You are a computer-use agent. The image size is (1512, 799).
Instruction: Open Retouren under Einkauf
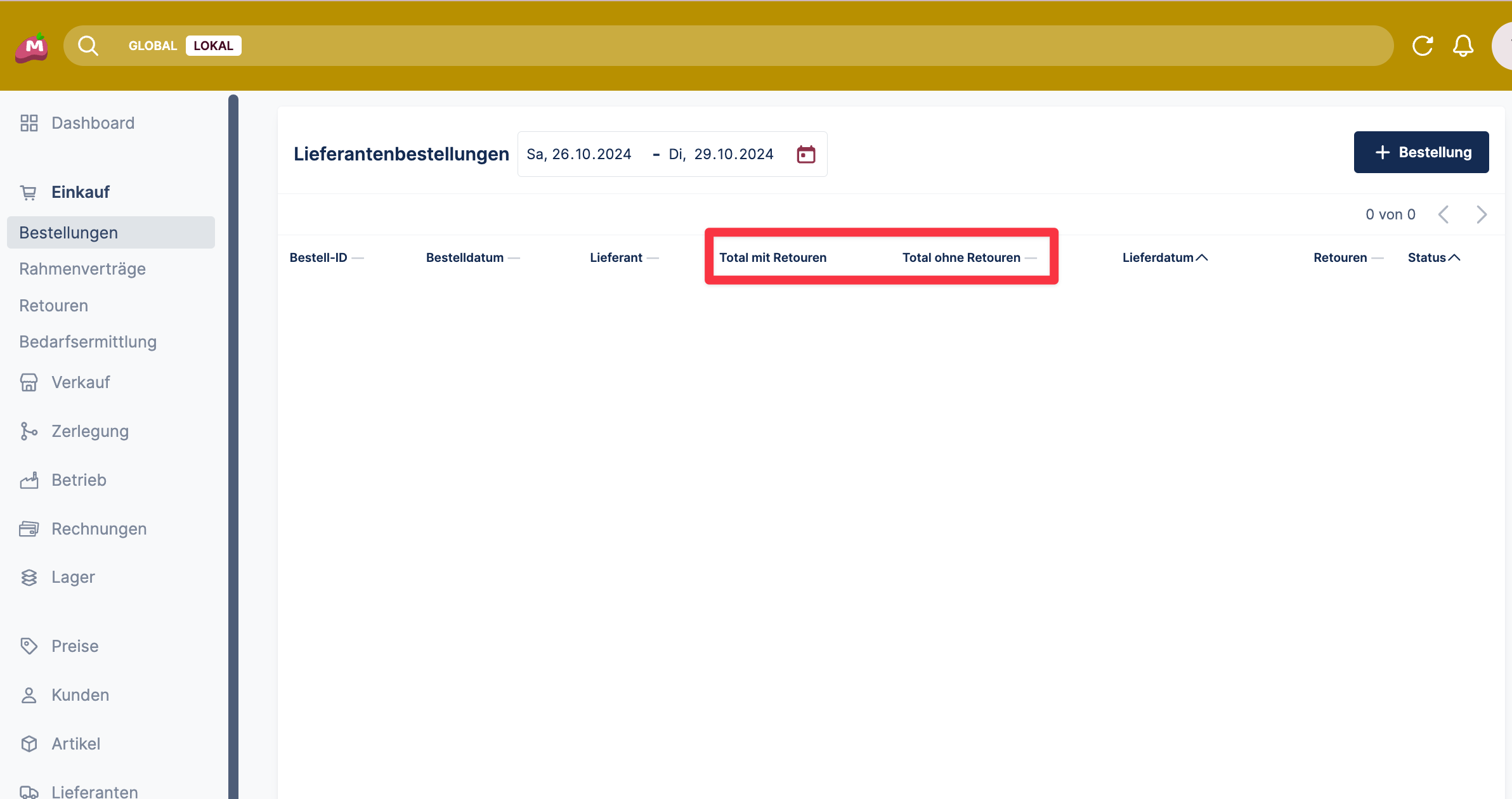[53, 306]
